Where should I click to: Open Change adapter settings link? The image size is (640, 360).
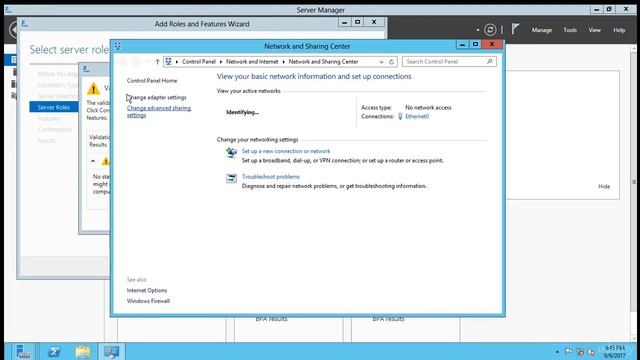point(157,98)
